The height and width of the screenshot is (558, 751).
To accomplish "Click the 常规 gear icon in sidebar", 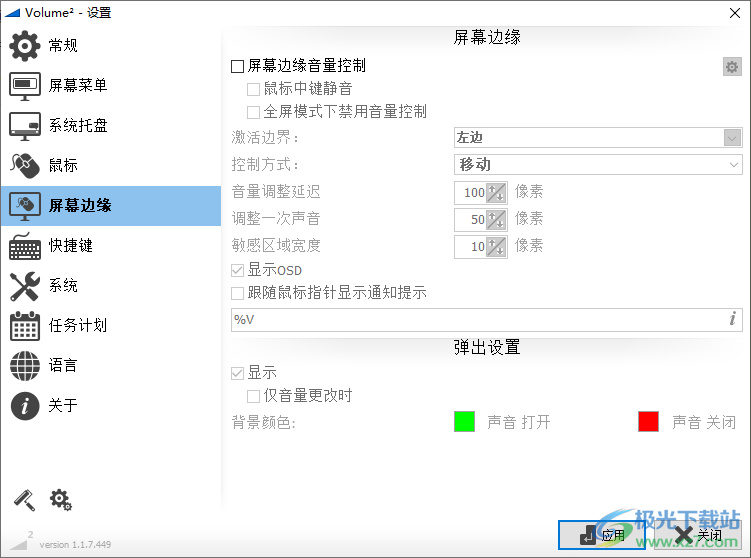I will (25, 46).
